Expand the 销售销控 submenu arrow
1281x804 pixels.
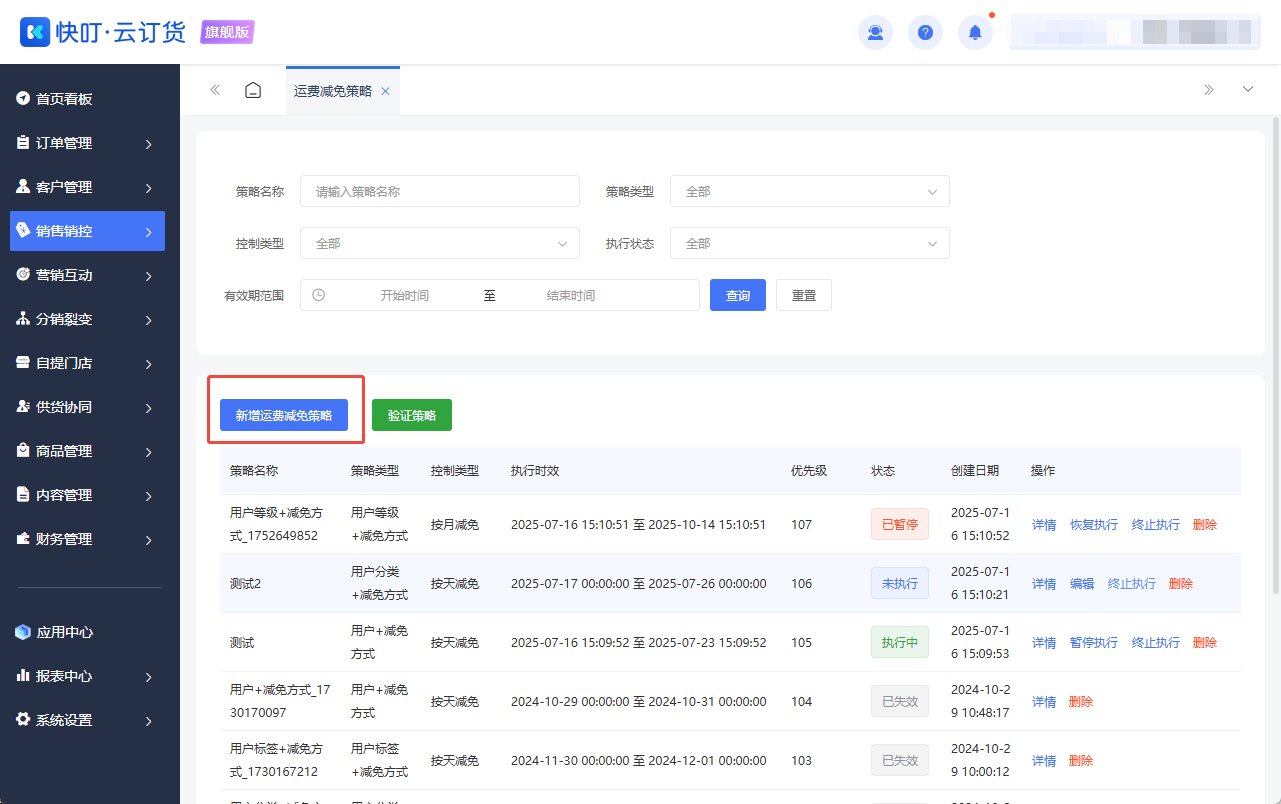point(148,232)
